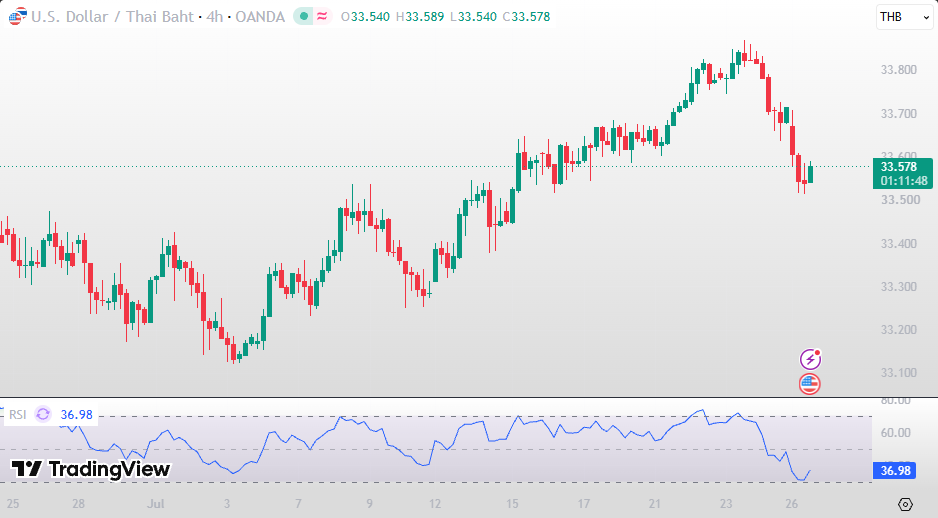Click the 23 date on time axis

coord(726,504)
